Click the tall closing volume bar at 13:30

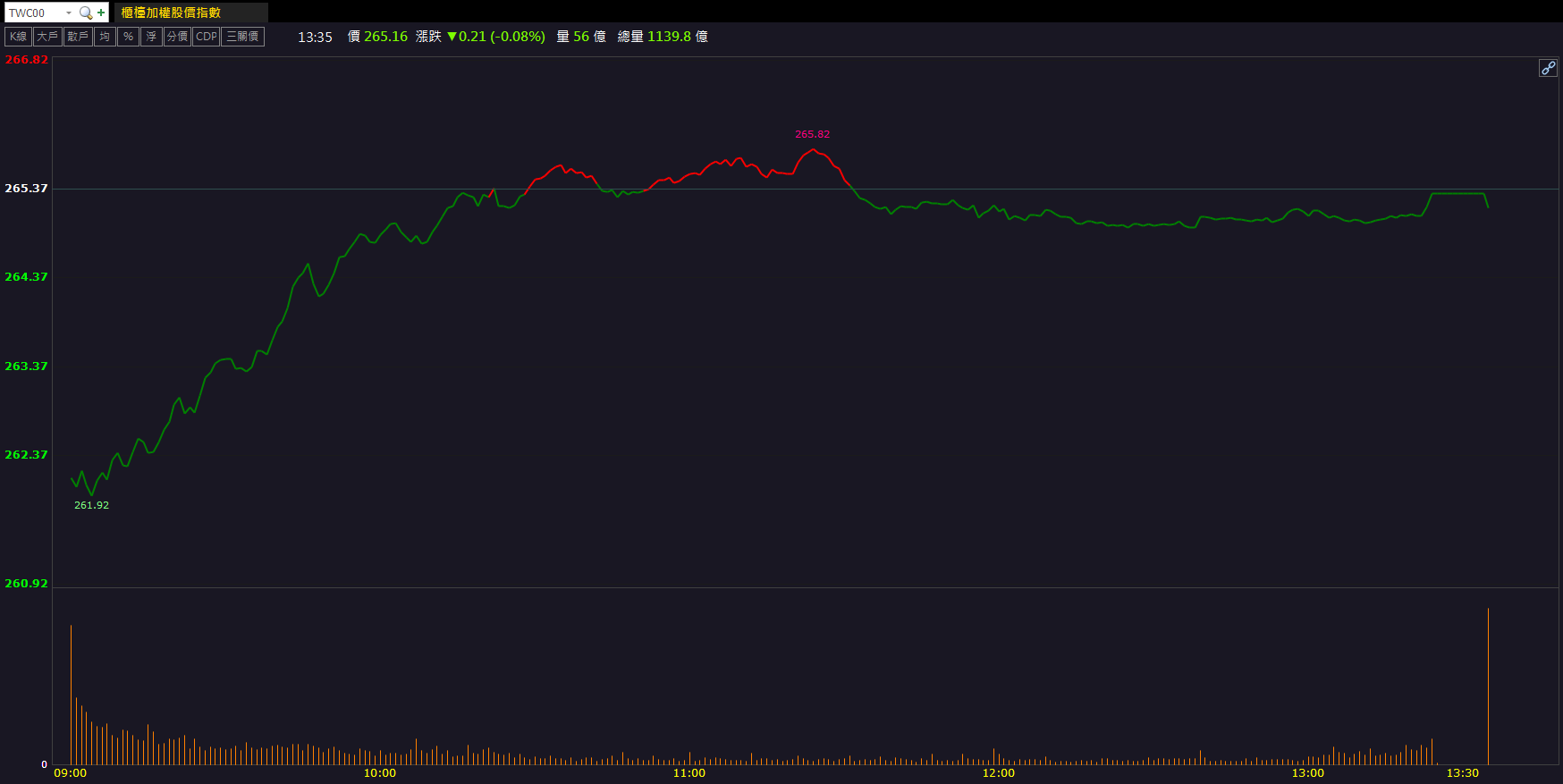point(1488,687)
